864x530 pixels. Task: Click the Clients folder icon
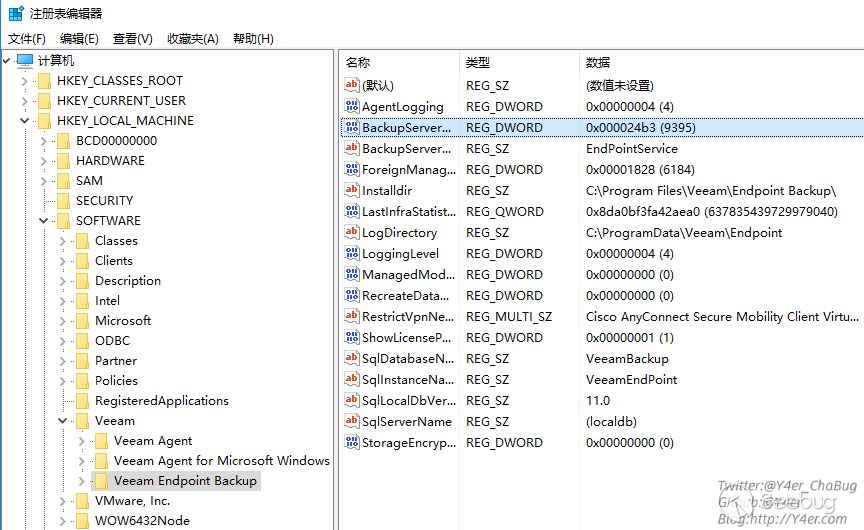[83, 261]
